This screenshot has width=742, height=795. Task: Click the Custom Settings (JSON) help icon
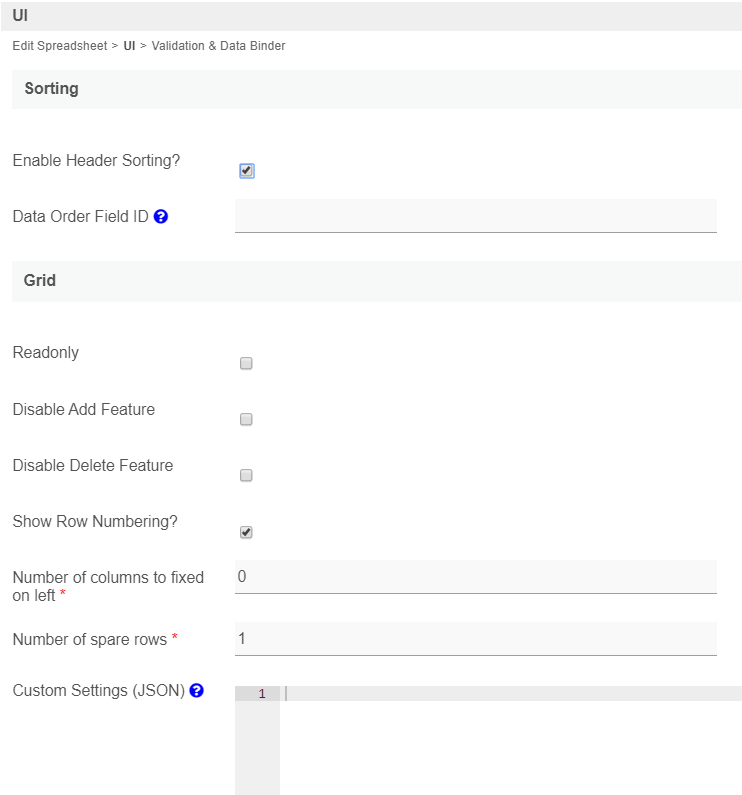[x=197, y=690]
